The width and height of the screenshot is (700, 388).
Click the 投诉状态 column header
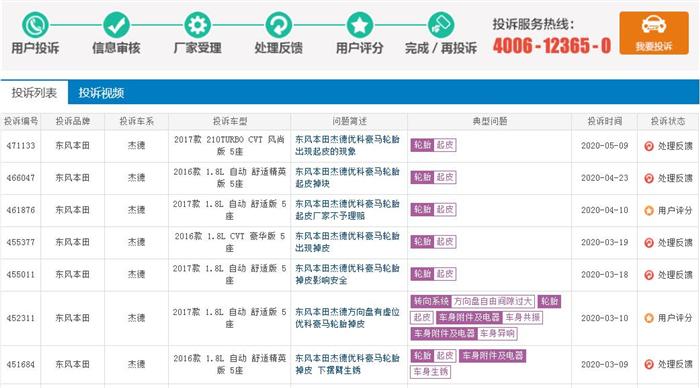pyautogui.click(x=668, y=121)
